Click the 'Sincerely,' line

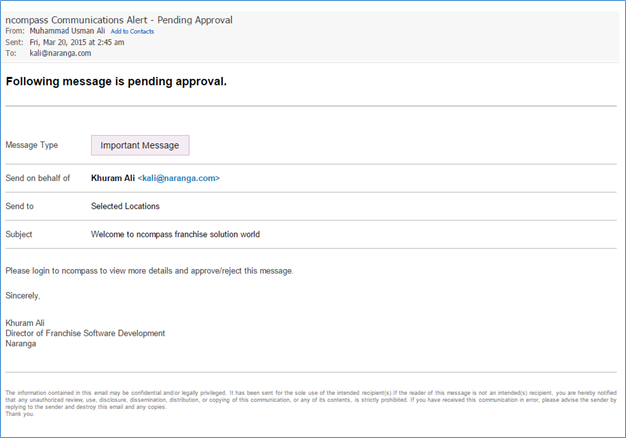coord(23,295)
